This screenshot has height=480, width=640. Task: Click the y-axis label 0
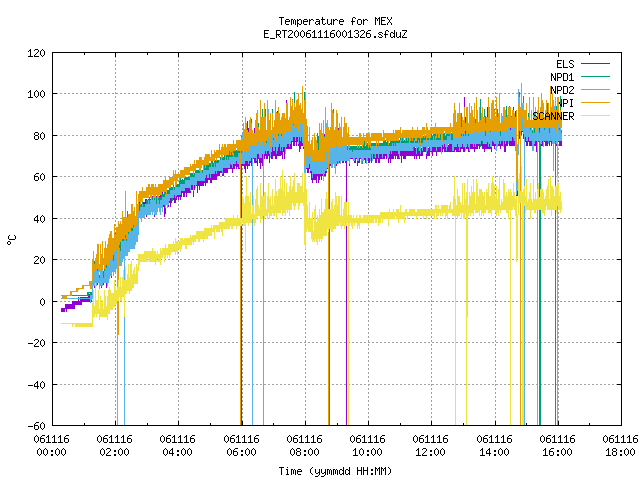(x=42, y=302)
